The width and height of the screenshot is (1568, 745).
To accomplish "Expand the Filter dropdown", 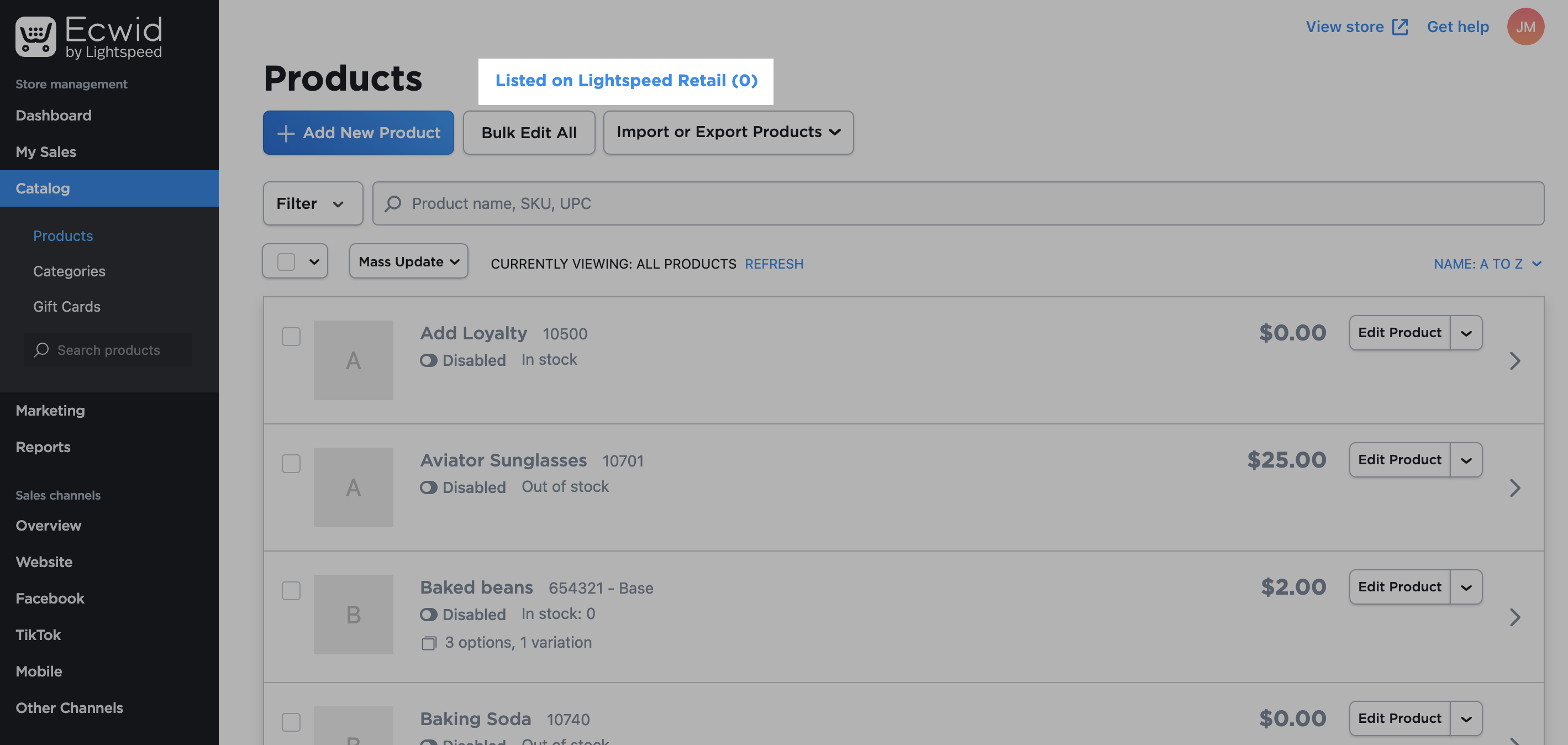I will coord(312,203).
